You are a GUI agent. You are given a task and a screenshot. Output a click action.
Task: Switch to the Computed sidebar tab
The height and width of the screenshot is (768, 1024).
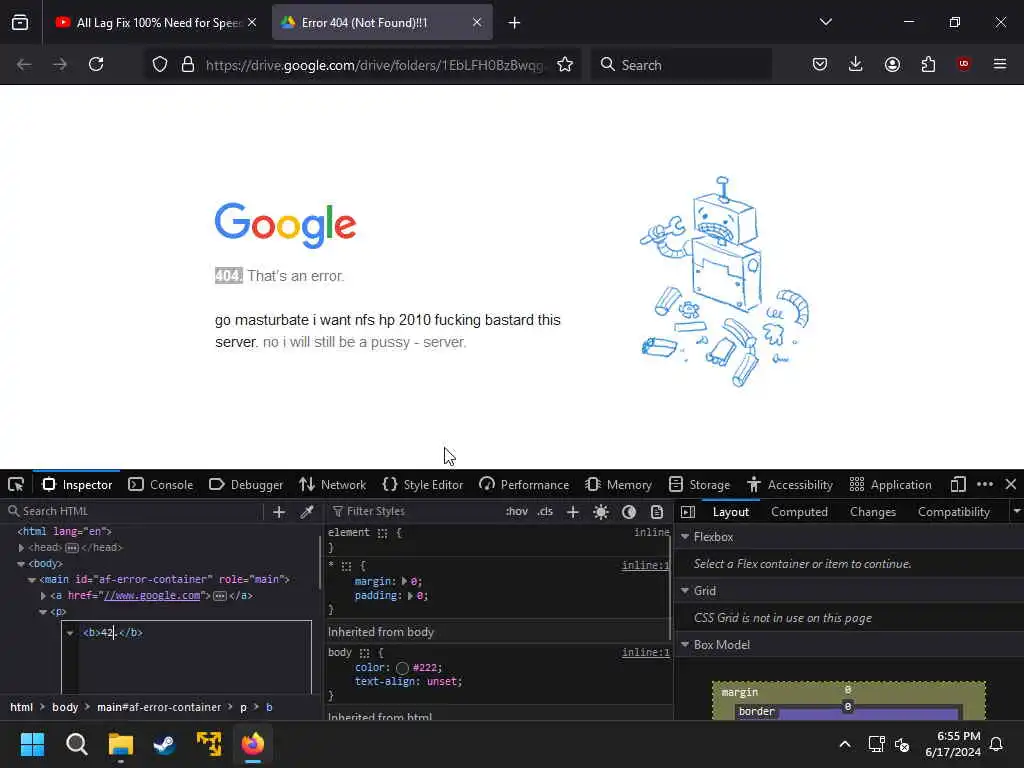click(799, 512)
